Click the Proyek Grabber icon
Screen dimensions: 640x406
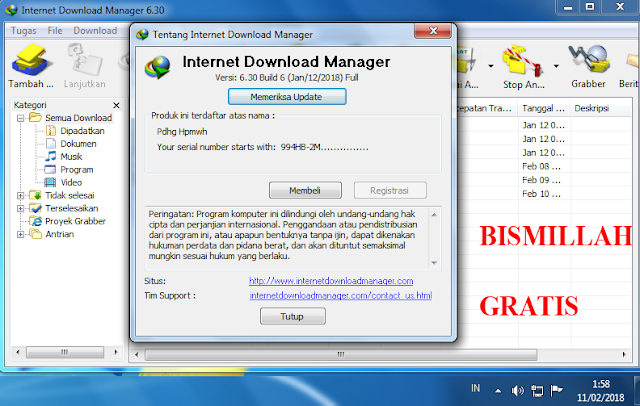tap(36, 221)
